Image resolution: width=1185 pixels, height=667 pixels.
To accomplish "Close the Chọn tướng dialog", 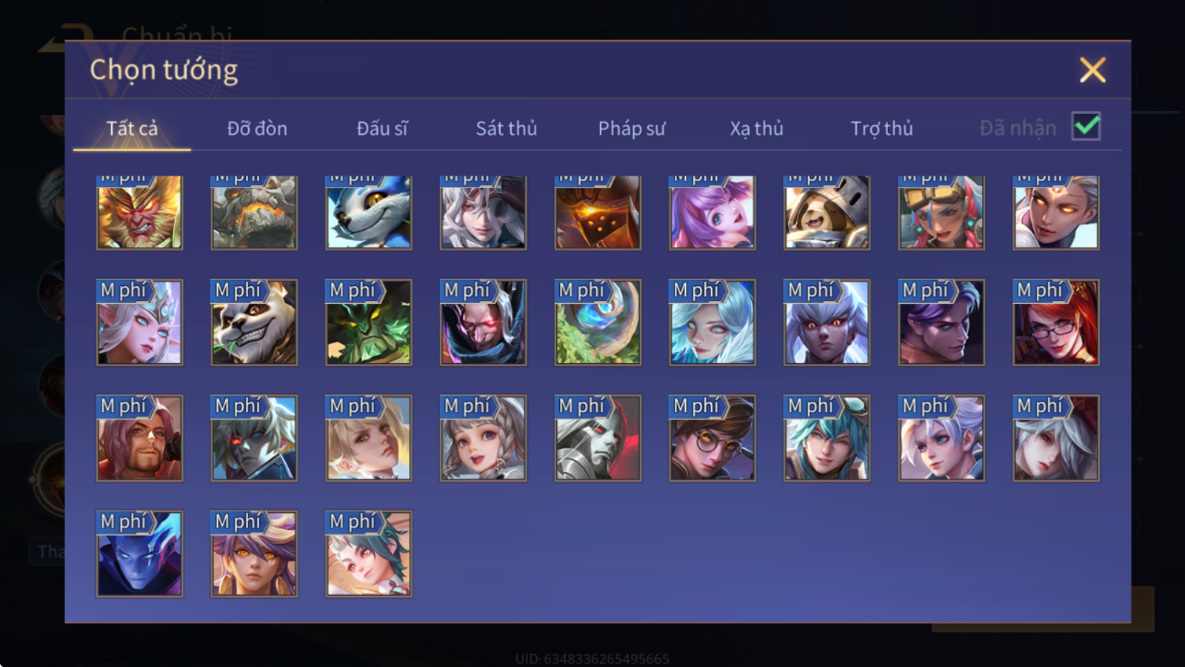I will (x=1092, y=70).
